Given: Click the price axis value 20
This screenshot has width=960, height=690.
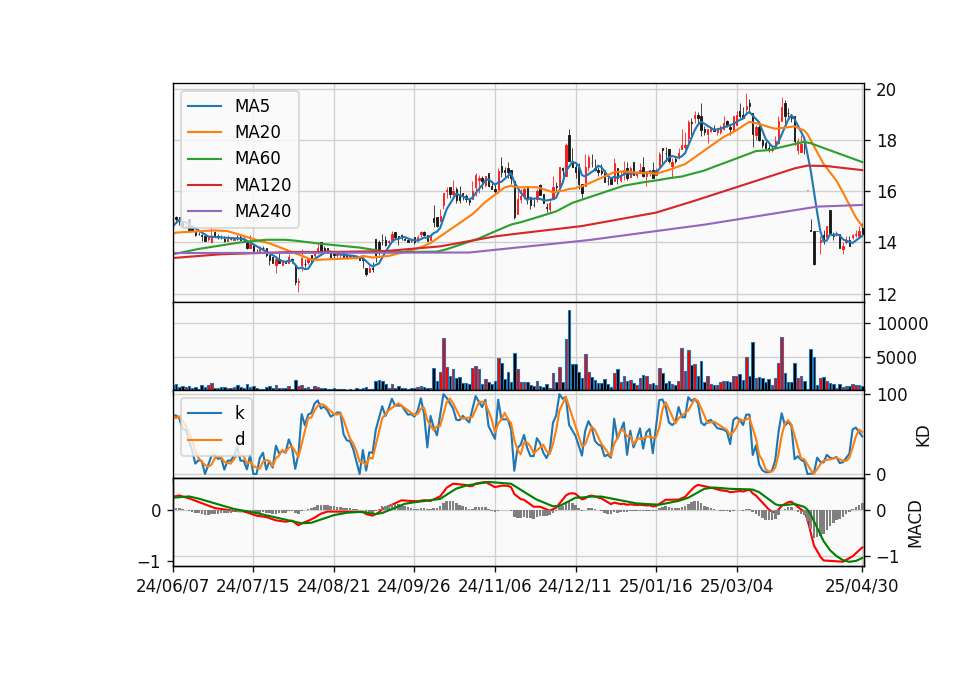Looking at the screenshot, I should [x=886, y=90].
